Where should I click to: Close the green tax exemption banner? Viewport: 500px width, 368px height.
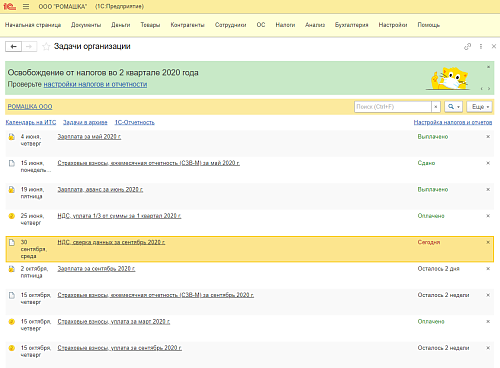tap(488, 67)
